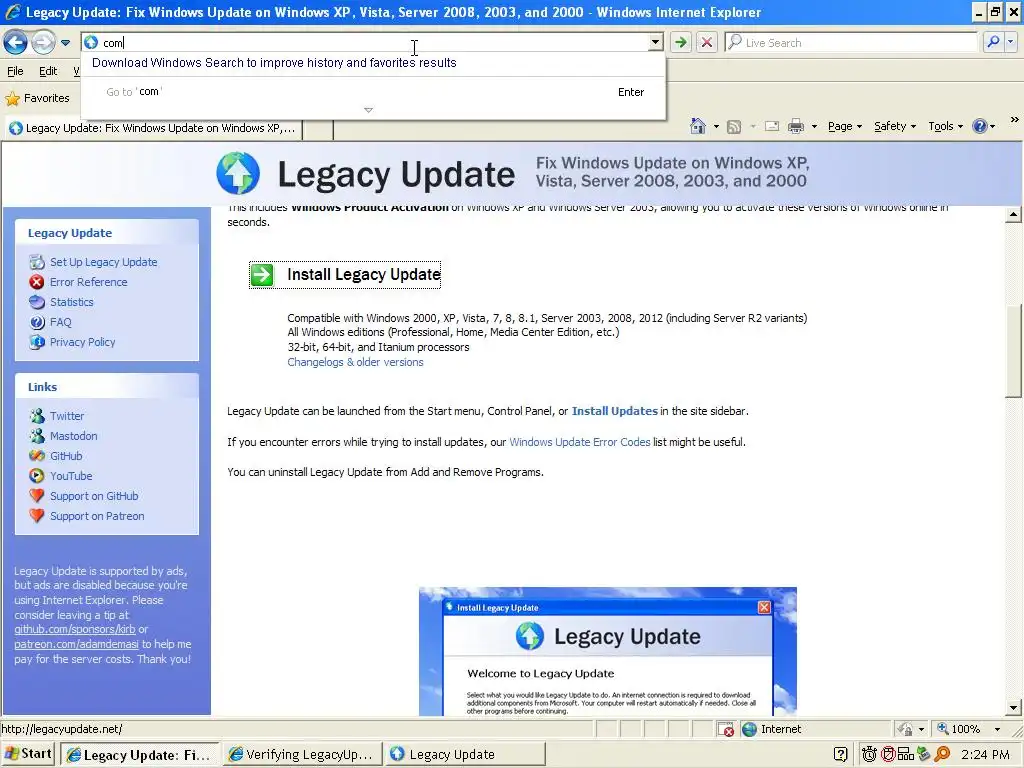Switch to Legacy Update taskbar installer window
The width and height of the screenshot is (1024, 768).
click(465, 754)
